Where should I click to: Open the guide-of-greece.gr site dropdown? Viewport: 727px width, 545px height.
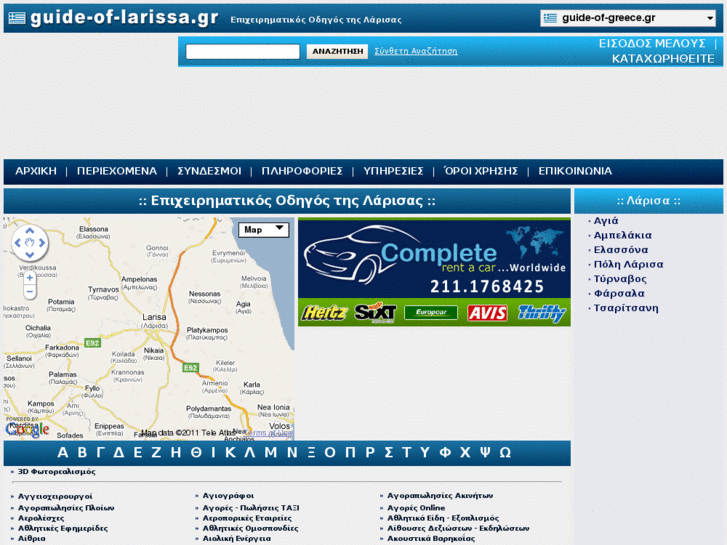pos(628,18)
